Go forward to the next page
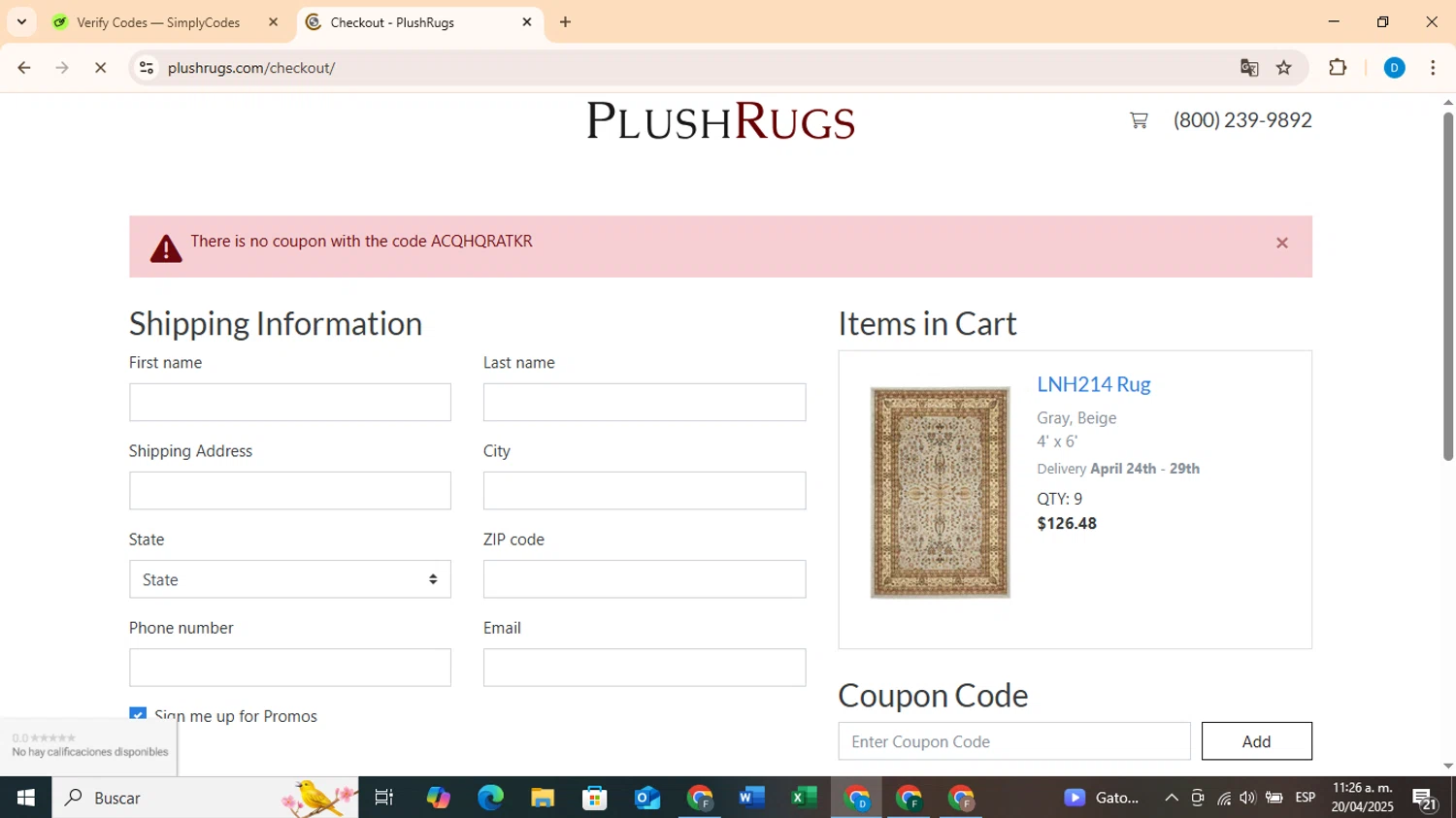The image size is (1456, 818). tap(62, 67)
